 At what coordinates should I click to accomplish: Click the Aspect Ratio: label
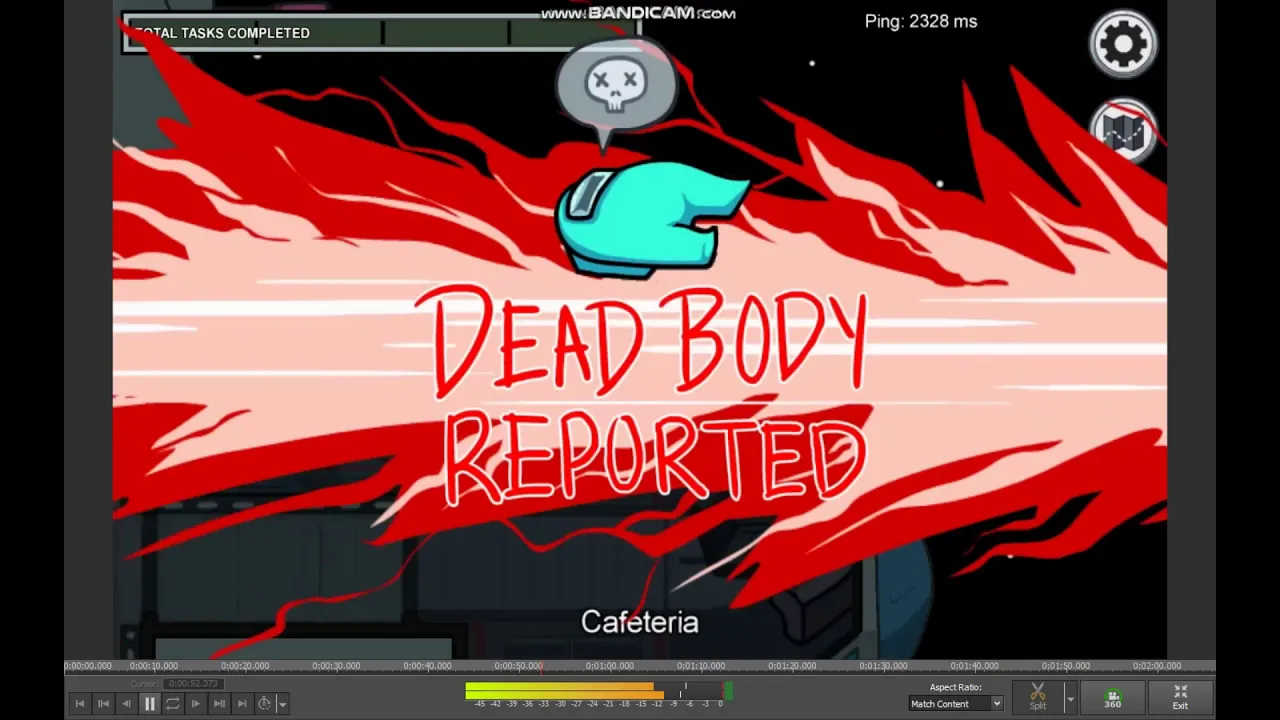coord(956,687)
